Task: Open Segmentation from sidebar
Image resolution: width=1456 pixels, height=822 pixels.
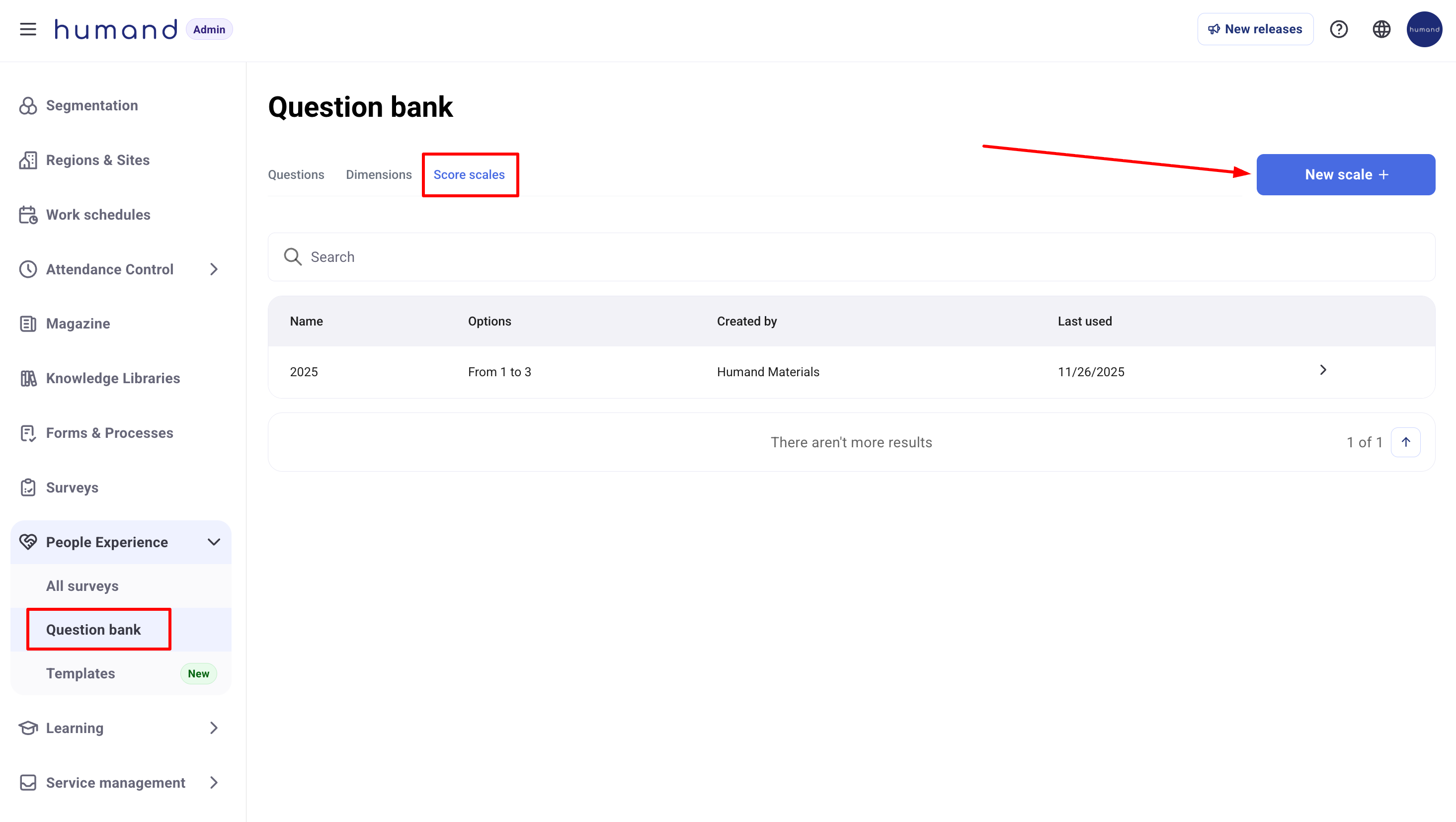Action: [x=91, y=105]
